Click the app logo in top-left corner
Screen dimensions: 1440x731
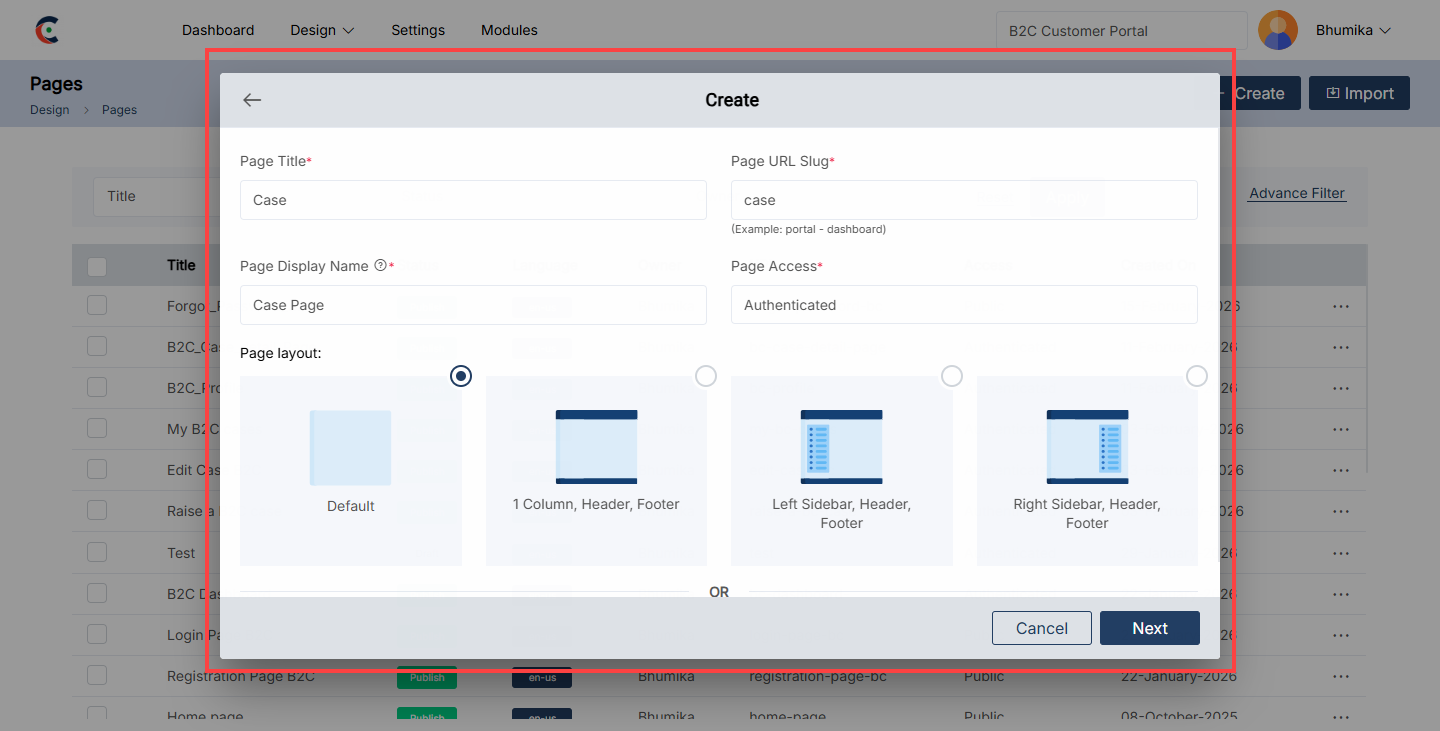(x=46, y=30)
